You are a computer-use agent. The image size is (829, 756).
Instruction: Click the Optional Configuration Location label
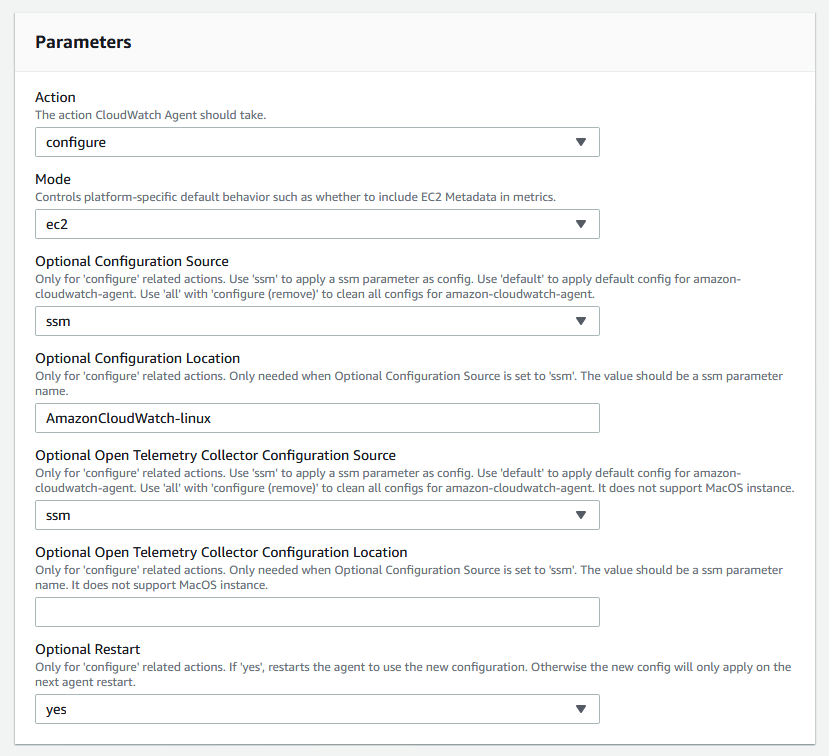click(137, 358)
